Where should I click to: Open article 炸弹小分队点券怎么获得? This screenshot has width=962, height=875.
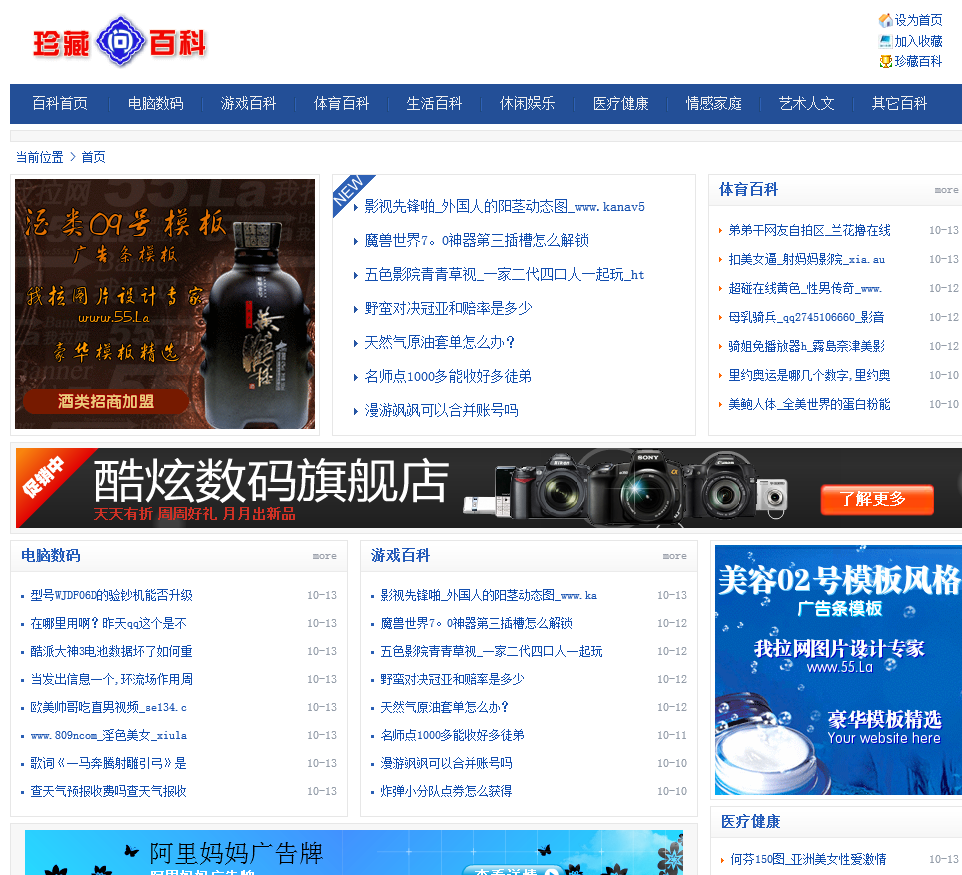pos(446,792)
